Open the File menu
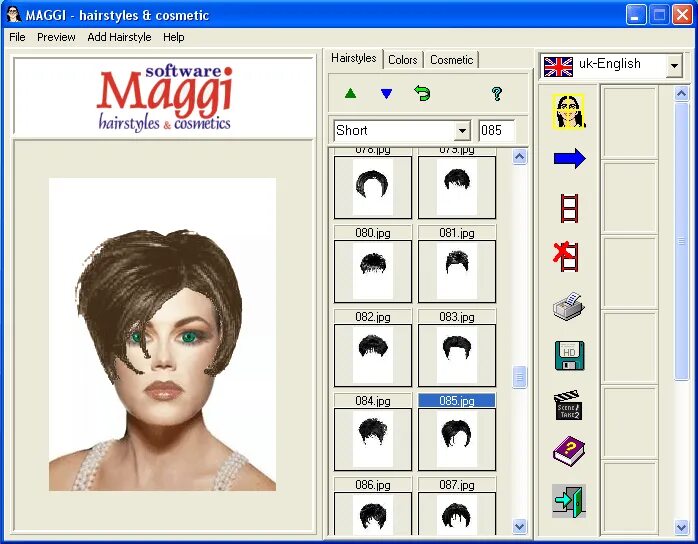 (17, 37)
